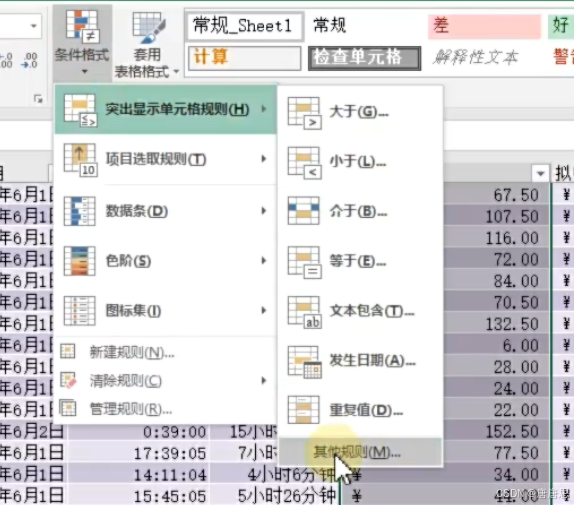Expand arrow beside 图标集

(x=264, y=310)
